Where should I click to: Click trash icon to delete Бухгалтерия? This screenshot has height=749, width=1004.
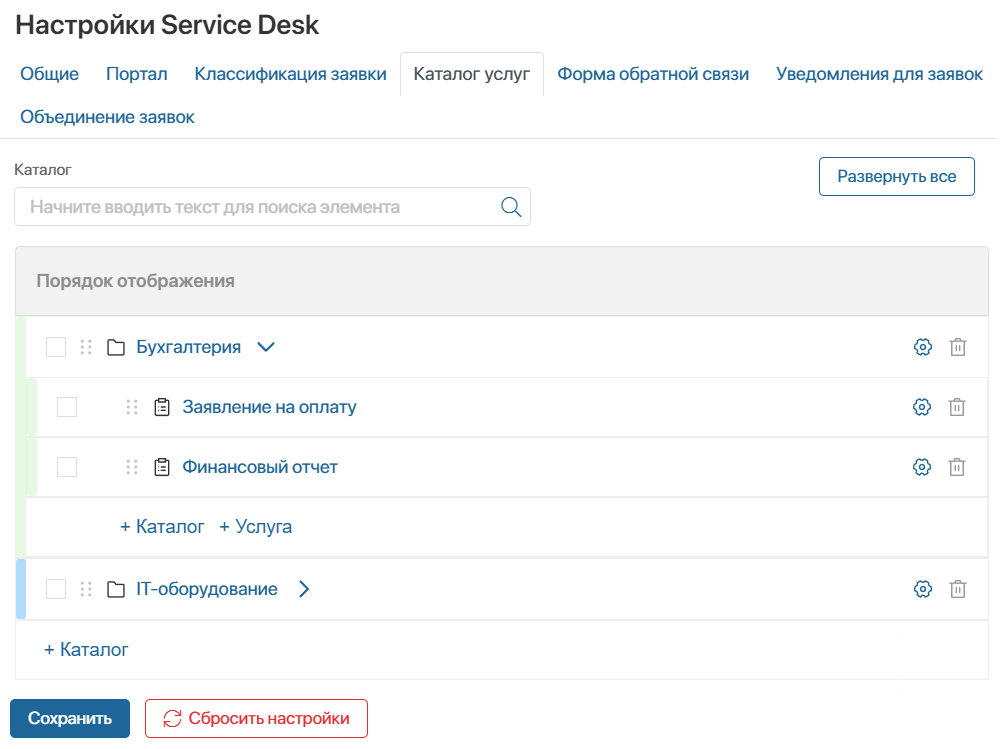click(x=957, y=346)
